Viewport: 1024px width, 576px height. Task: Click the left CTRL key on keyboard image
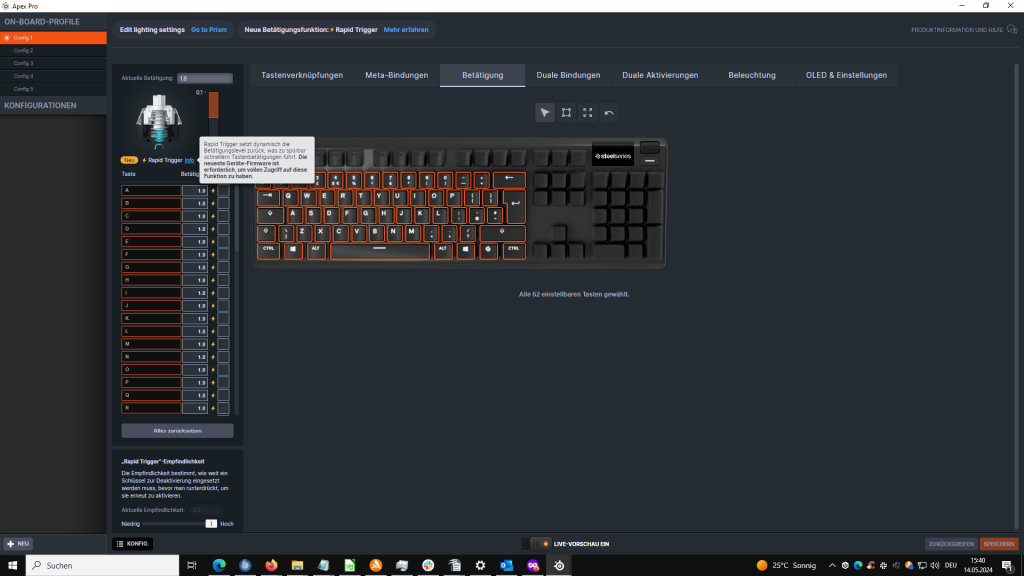pyautogui.click(x=268, y=249)
